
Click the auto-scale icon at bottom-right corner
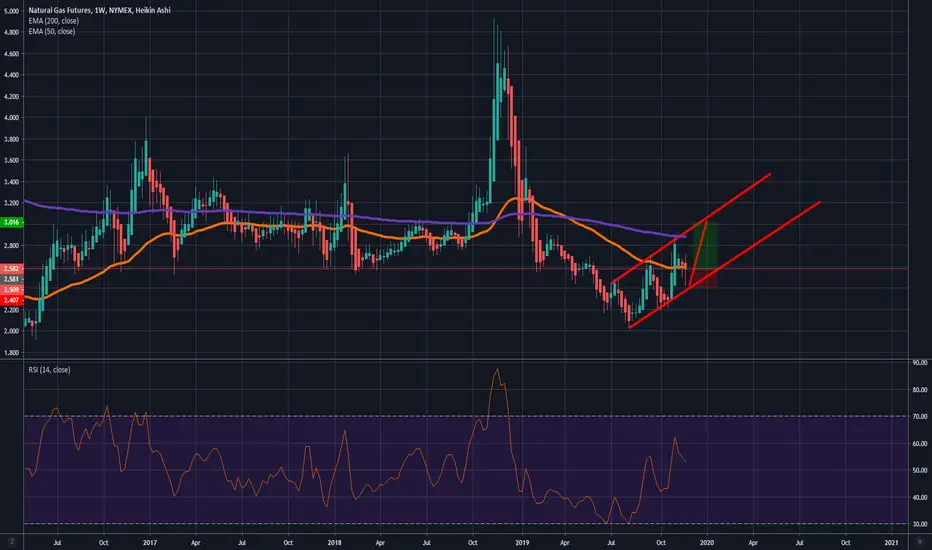(920, 542)
